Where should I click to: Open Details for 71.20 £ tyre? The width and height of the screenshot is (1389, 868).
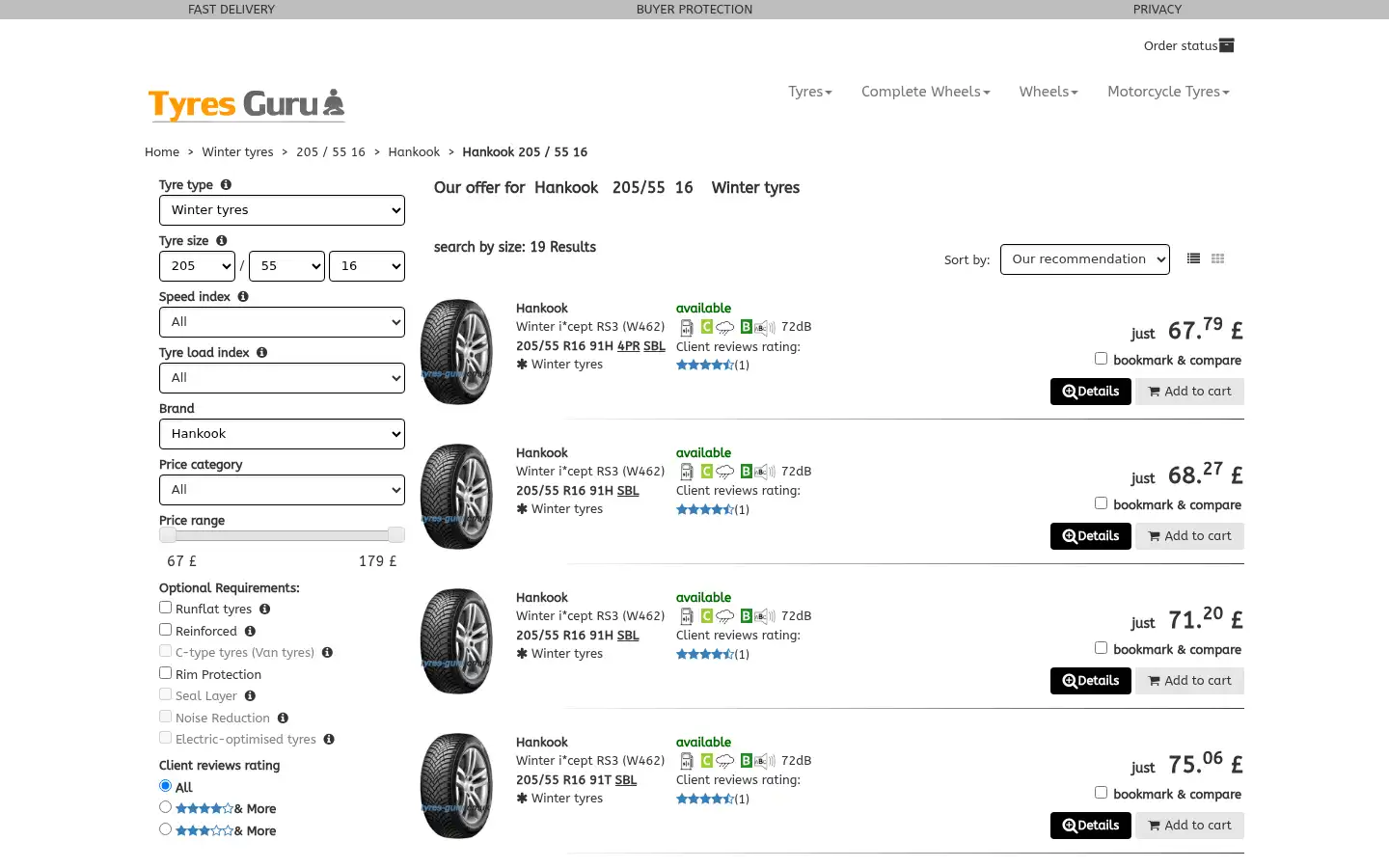coord(1091,681)
